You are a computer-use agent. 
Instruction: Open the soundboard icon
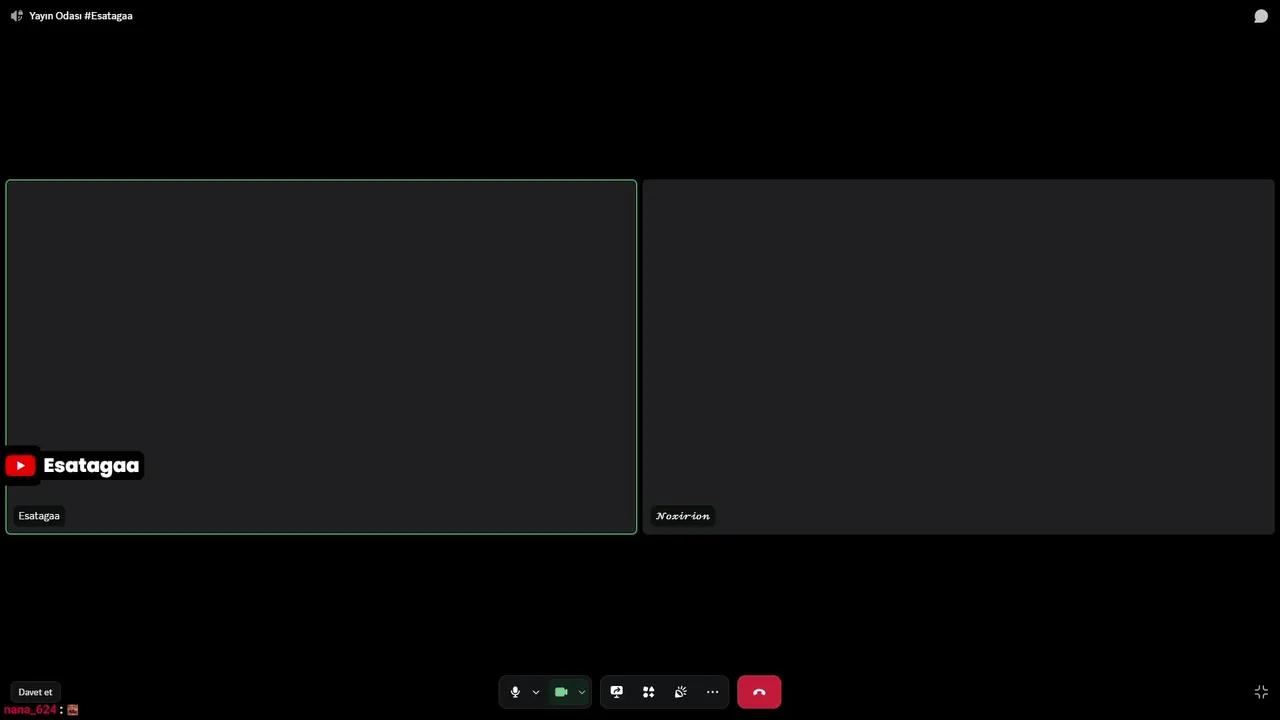[681, 692]
